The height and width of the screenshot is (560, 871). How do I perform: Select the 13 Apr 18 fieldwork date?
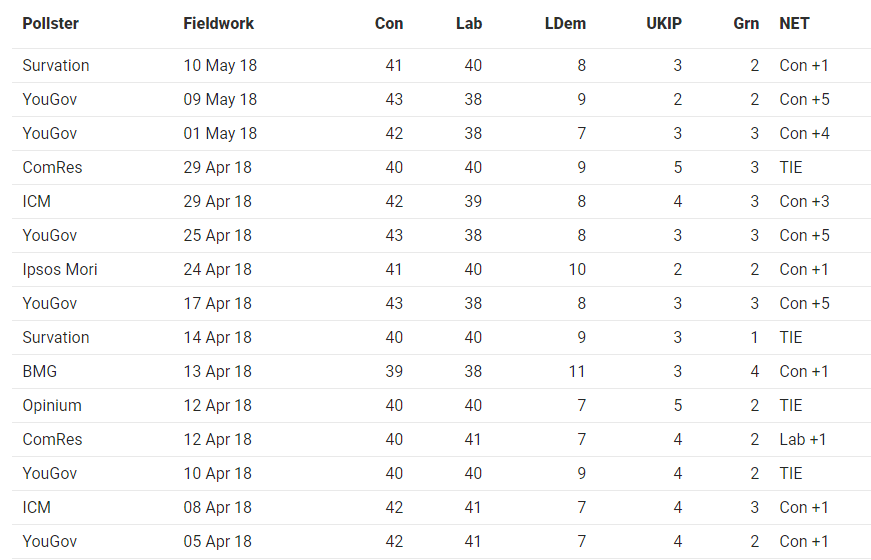(x=218, y=371)
